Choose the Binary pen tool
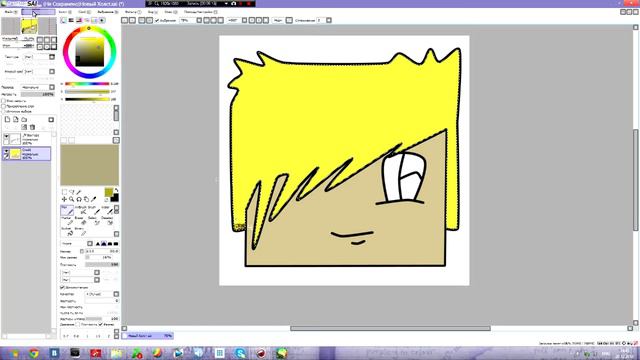The image size is (640, 360). click(x=80, y=231)
